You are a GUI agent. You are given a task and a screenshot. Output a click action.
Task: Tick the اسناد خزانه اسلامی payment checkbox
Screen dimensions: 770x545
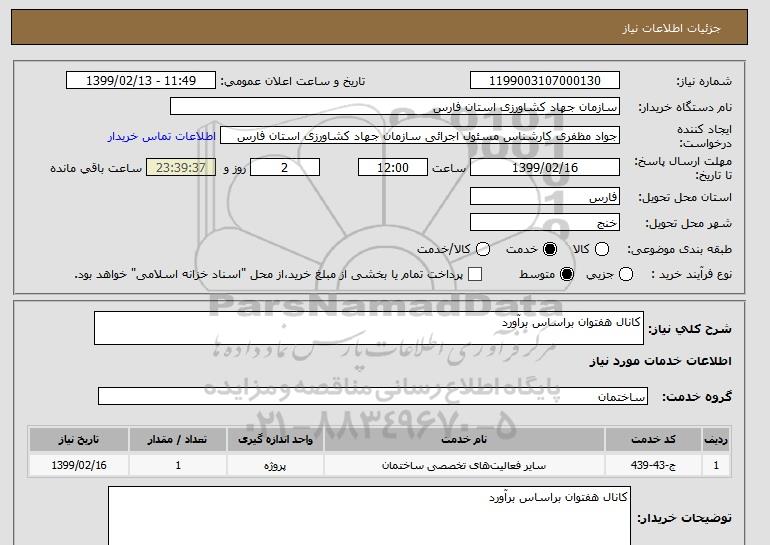(x=474, y=274)
